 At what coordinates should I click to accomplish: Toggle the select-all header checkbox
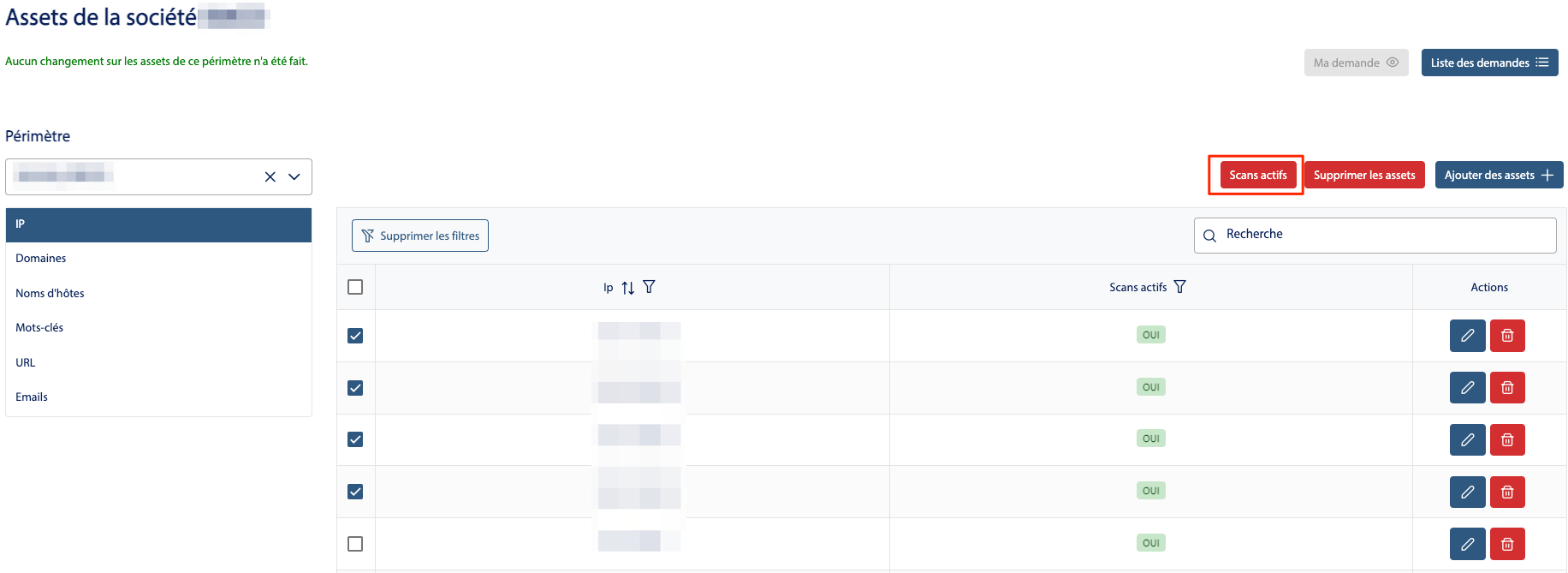[355, 287]
